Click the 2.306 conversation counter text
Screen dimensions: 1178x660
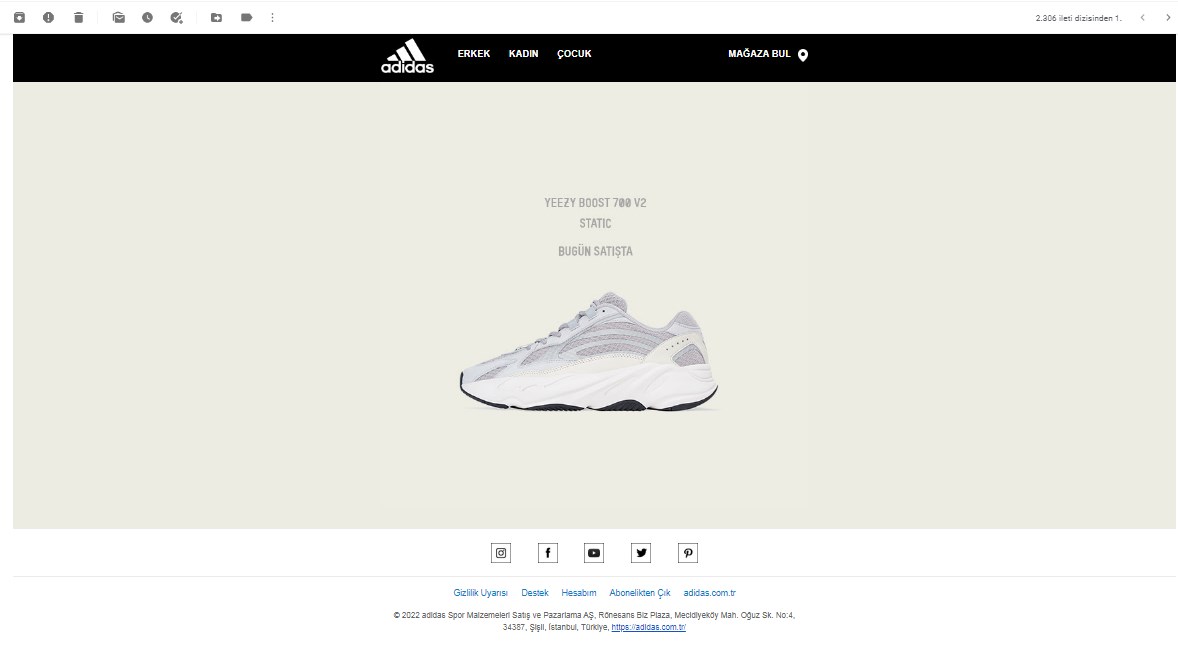tap(1078, 18)
